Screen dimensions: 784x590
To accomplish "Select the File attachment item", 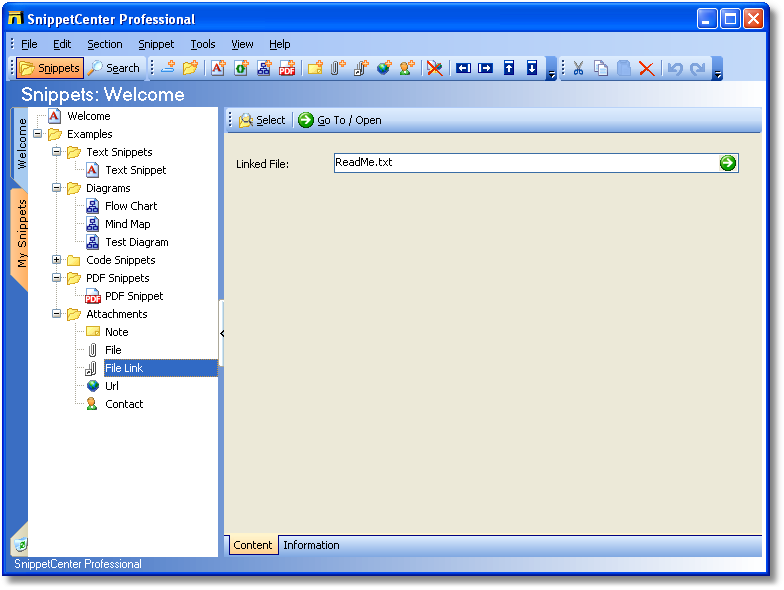I will [113, 350].
